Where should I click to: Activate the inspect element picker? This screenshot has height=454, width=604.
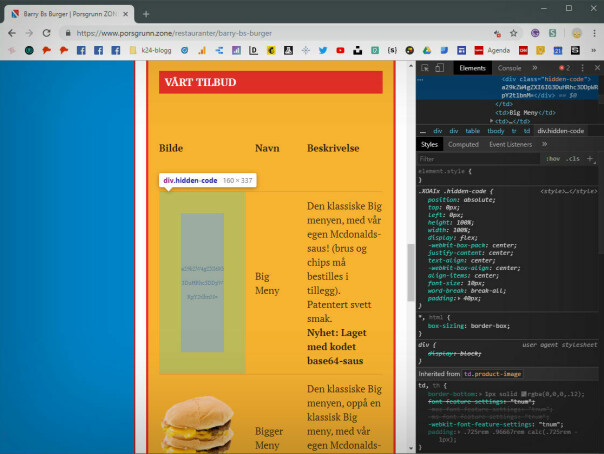pyautogui.click(x=425, y=68)
